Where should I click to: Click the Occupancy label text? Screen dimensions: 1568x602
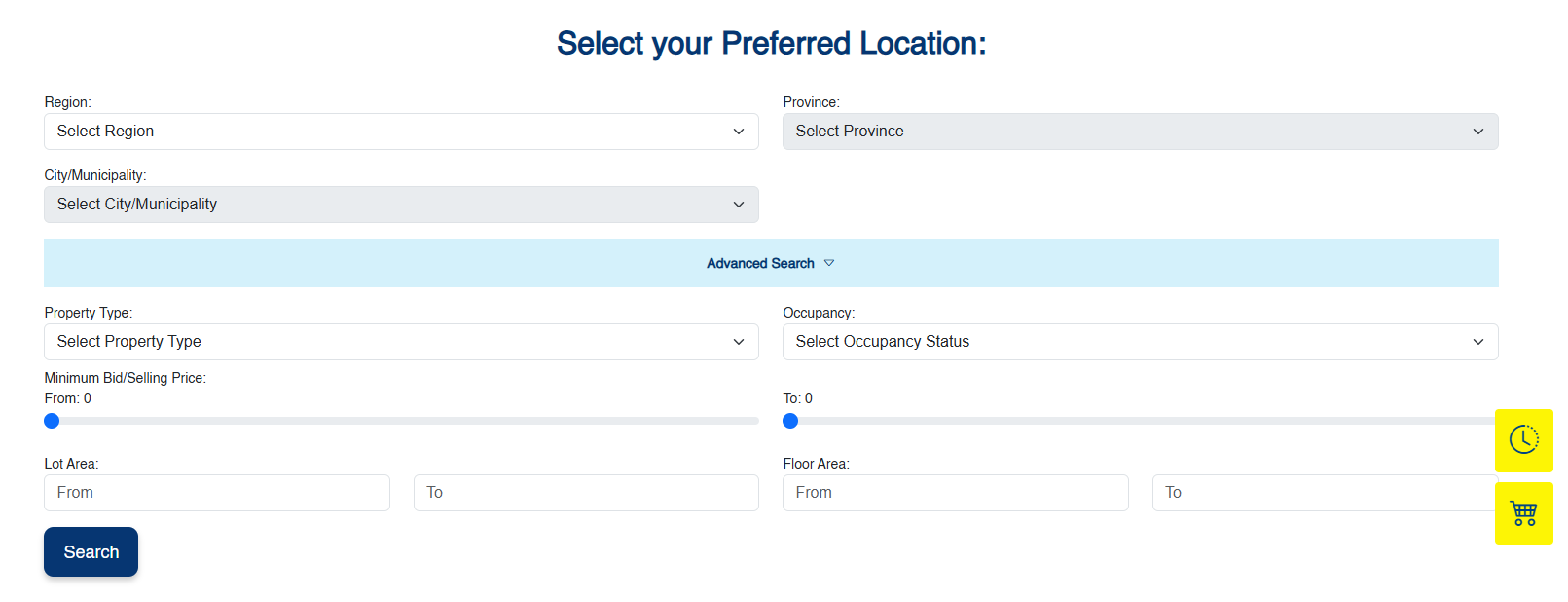click(x=819, y=313)
